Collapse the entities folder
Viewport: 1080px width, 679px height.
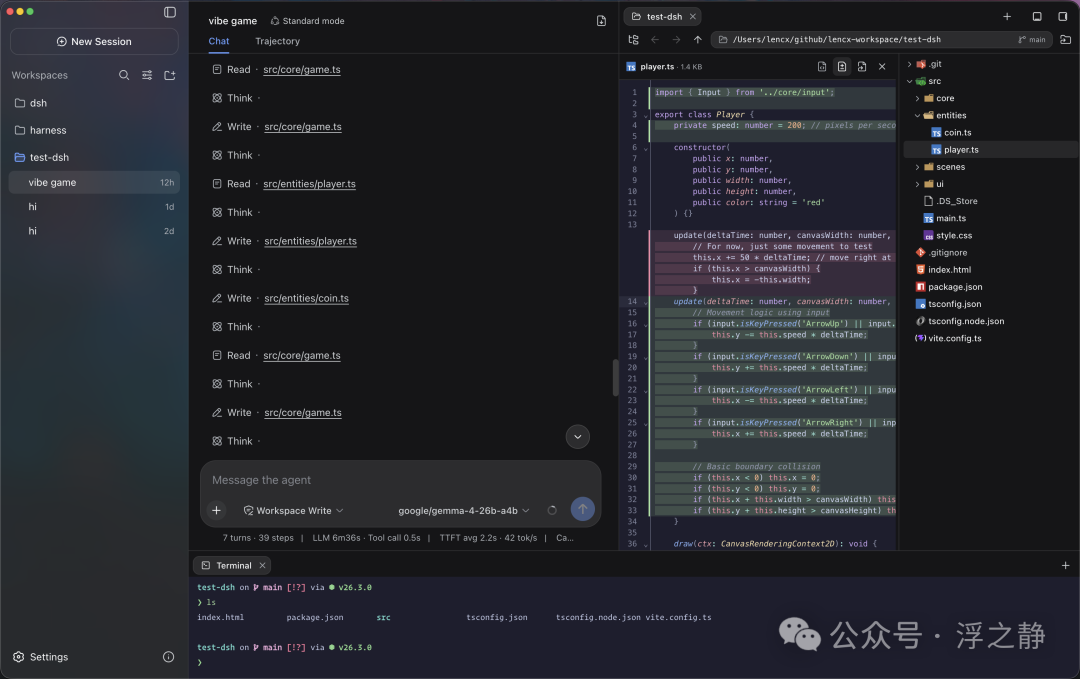point(945,116)
